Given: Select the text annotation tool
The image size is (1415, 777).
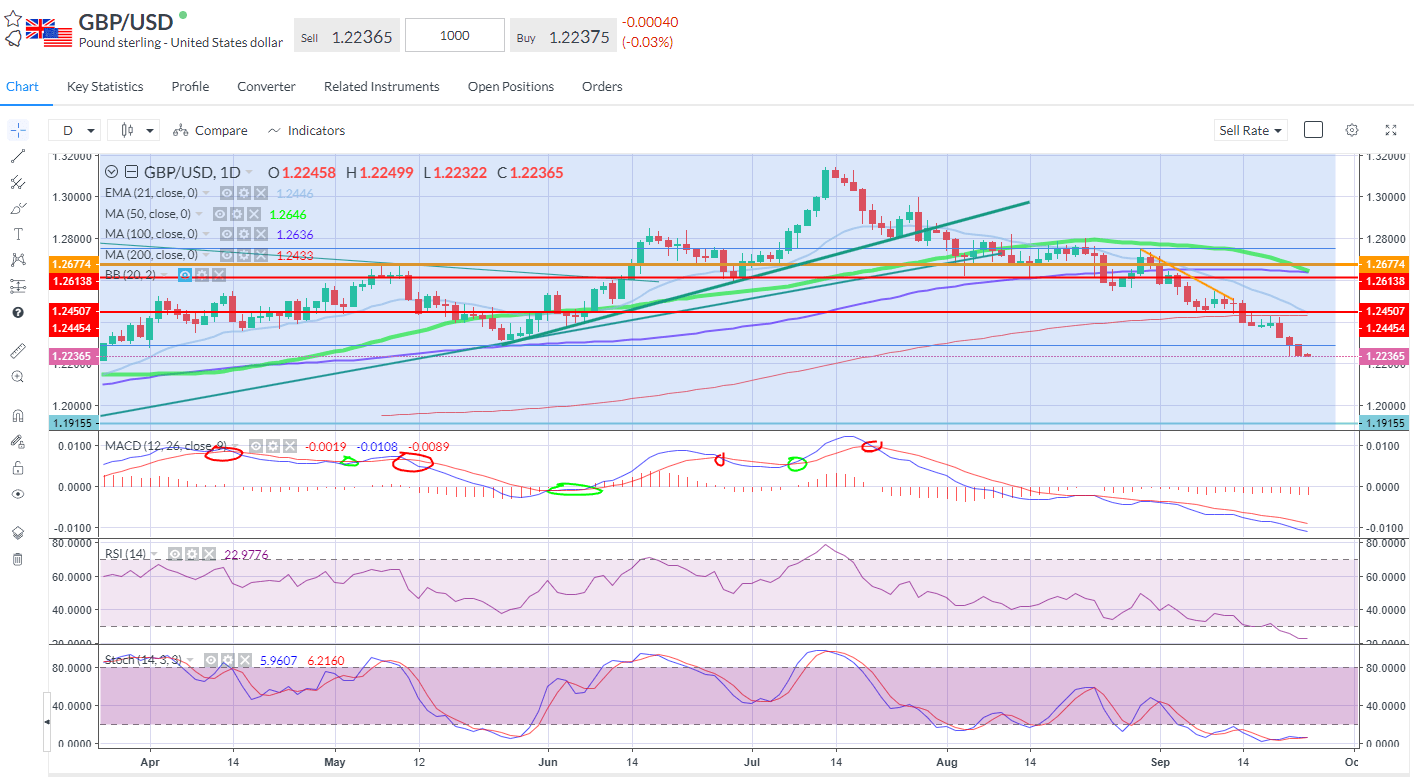Looking at the screenshot, I should [x=17, y=233].
